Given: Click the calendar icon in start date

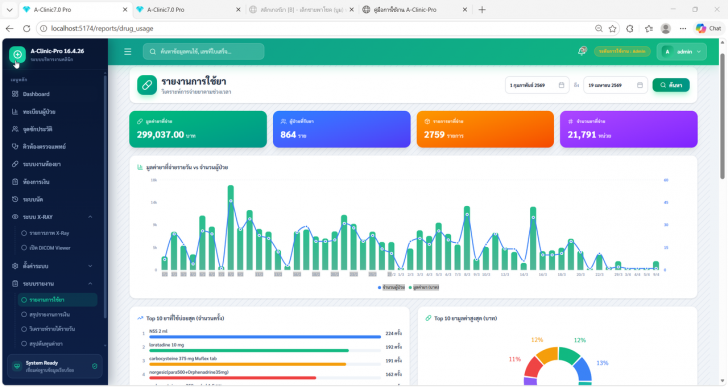Looking at the screenshot, I should pos(561,85).
